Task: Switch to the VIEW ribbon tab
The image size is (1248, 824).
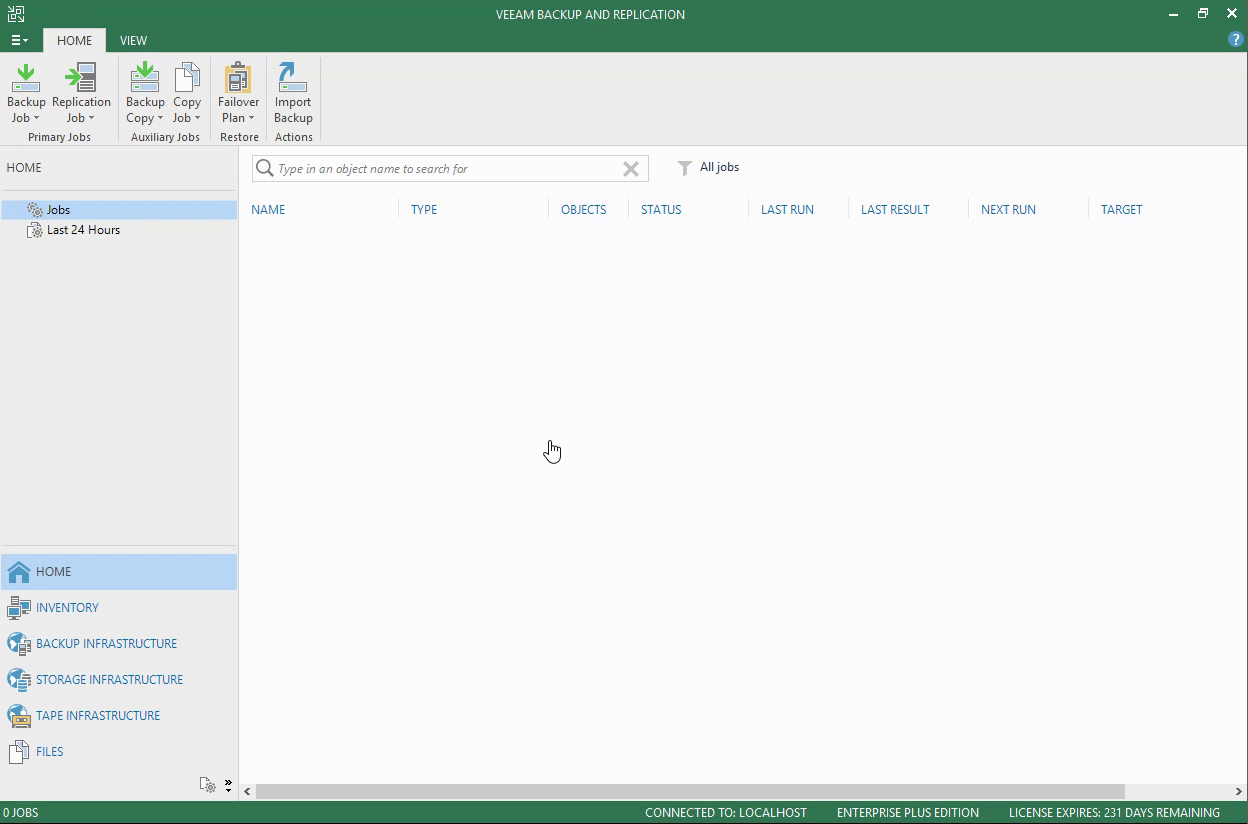Action: click(x=133, y=40)
